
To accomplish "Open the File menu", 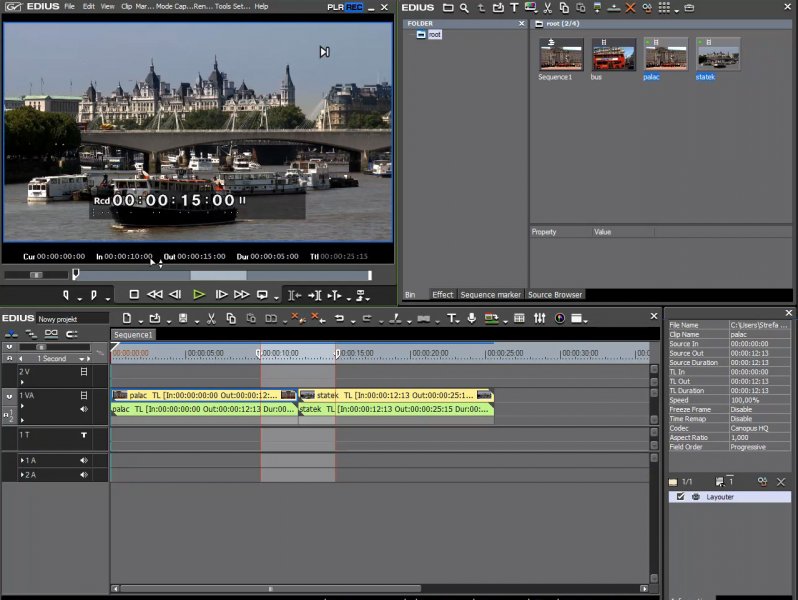I will [69, 6].
